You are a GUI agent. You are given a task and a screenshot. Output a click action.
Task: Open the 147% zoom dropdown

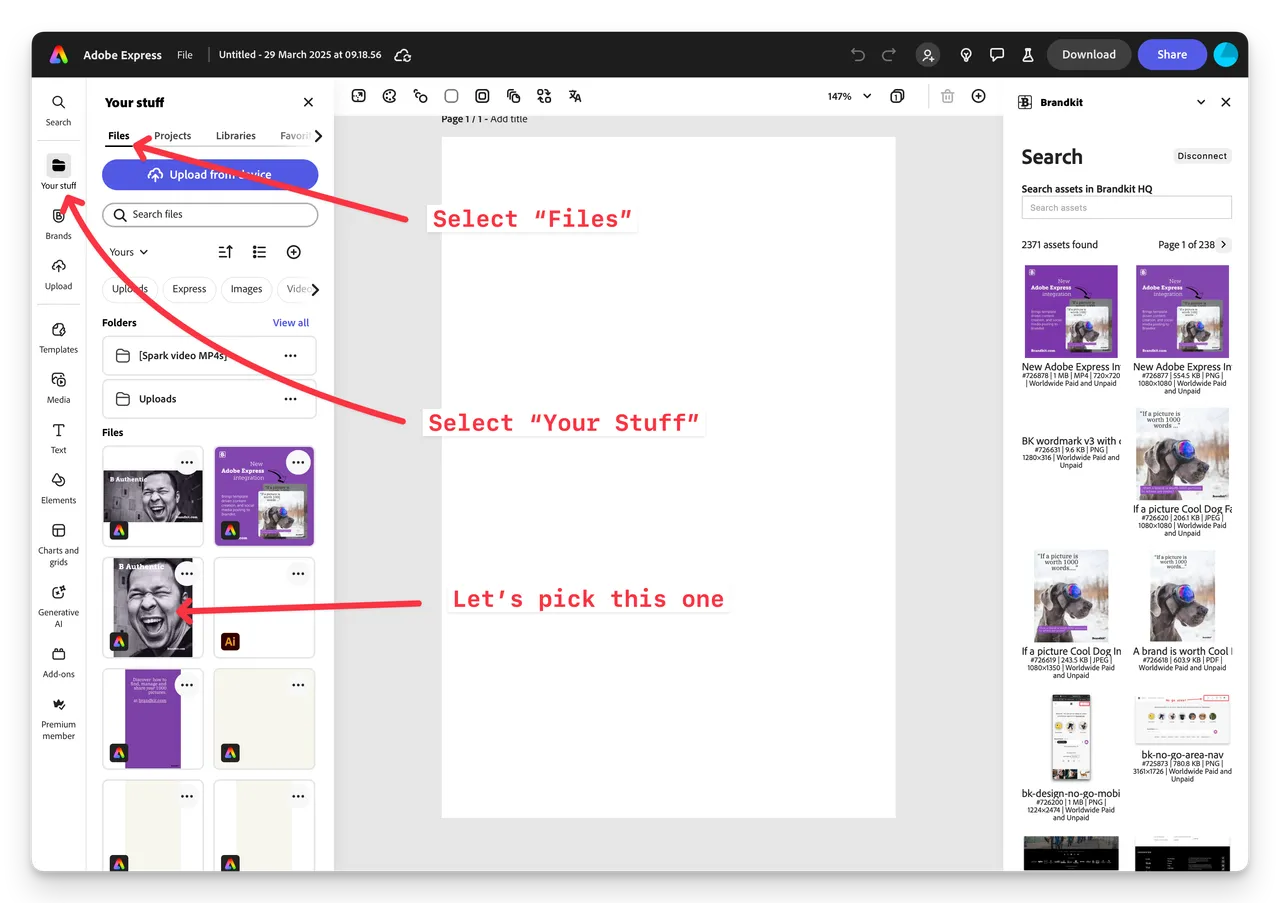tap(849, 96)
